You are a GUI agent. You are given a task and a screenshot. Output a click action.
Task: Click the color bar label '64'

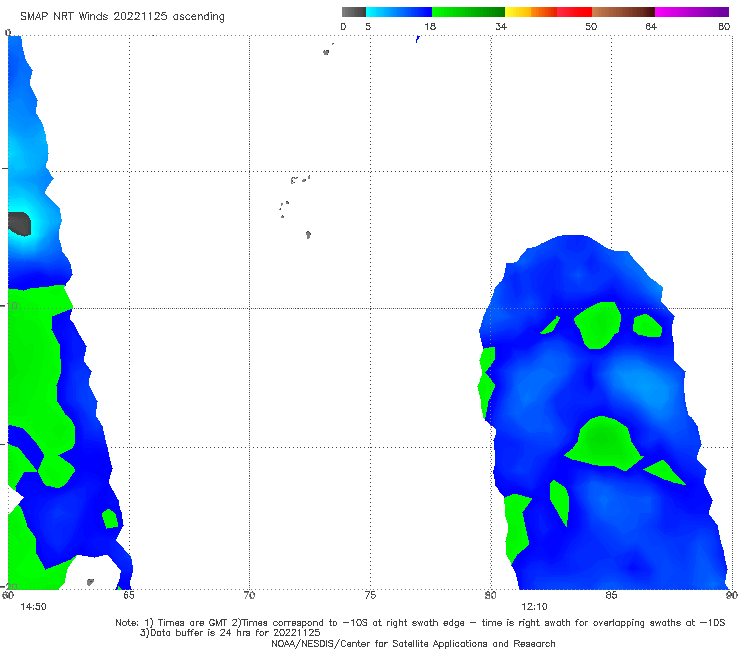(651, 27)
